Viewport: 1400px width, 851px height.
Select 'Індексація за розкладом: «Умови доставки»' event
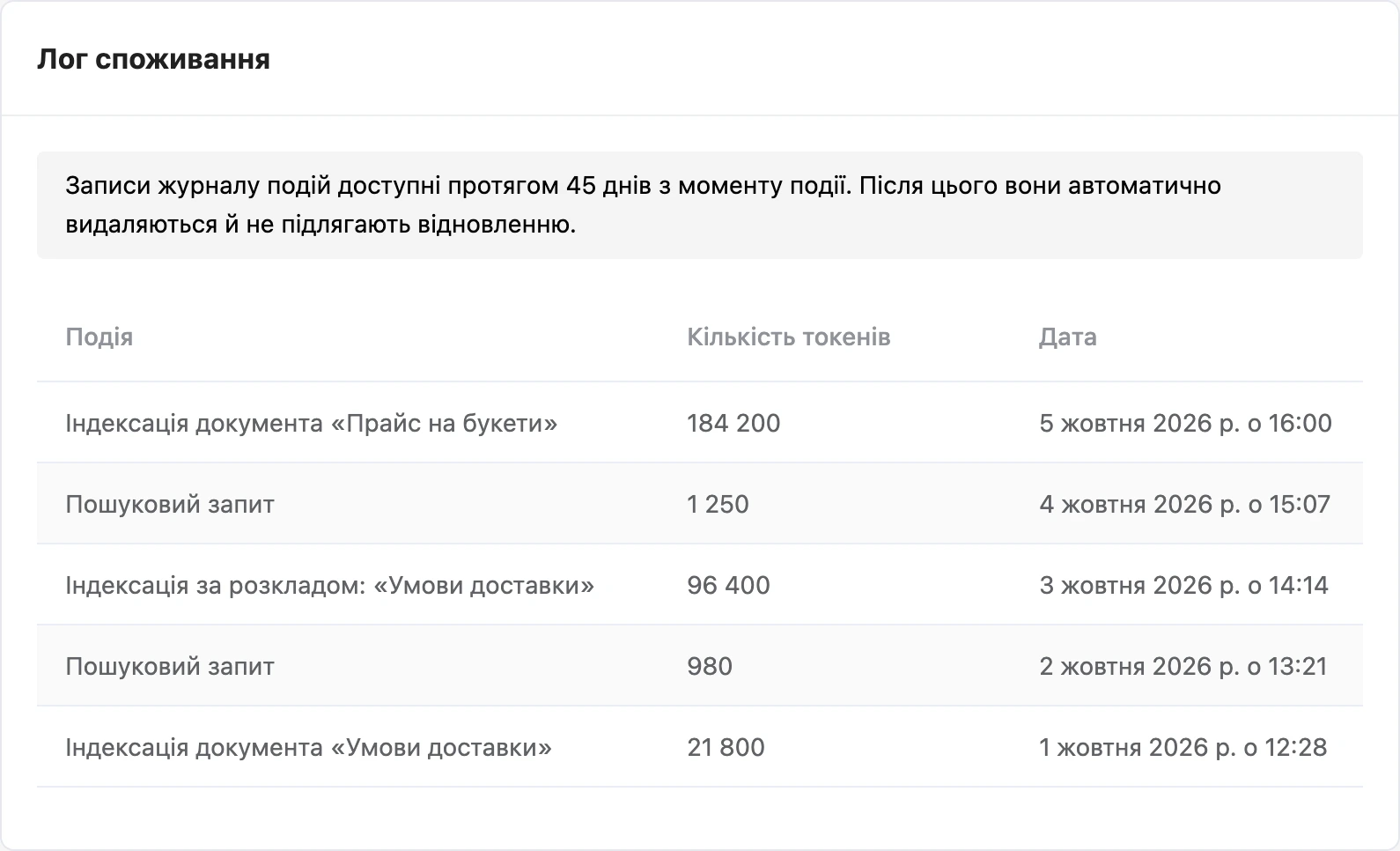pyautogui.click(x=330, y=585)
